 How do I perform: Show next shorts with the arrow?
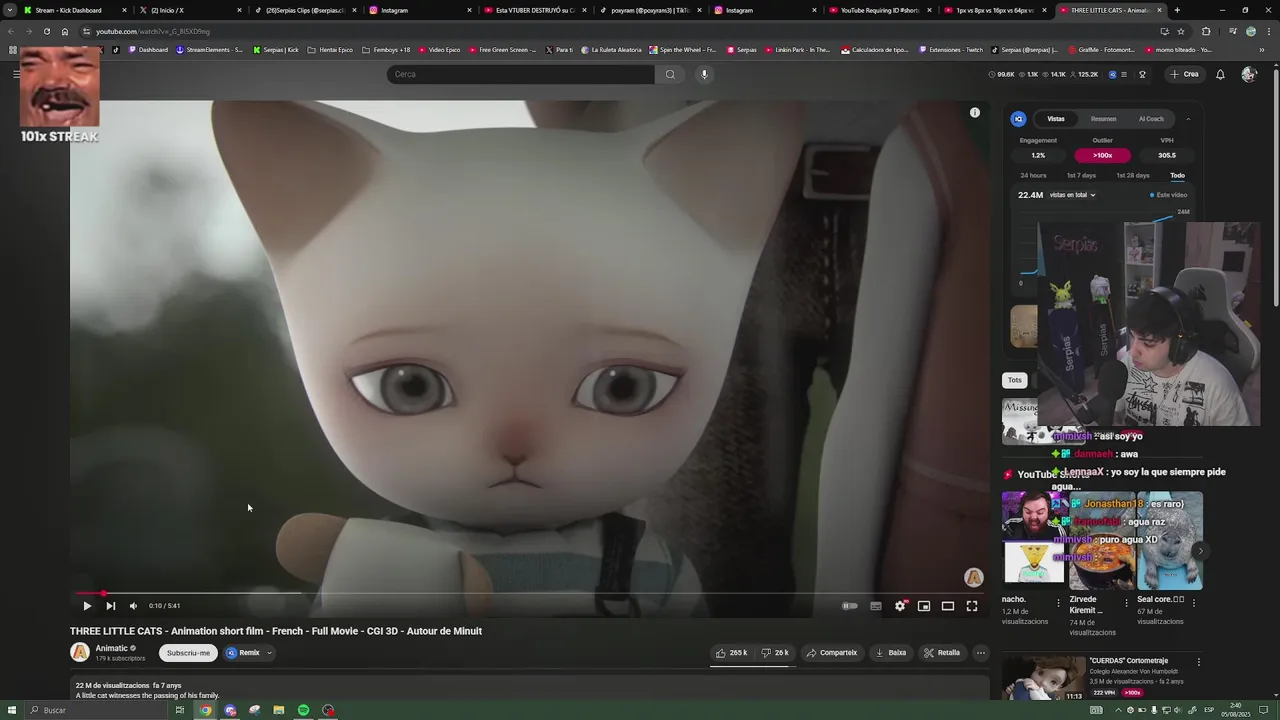pyautogui.click(x=1200, y=551)
